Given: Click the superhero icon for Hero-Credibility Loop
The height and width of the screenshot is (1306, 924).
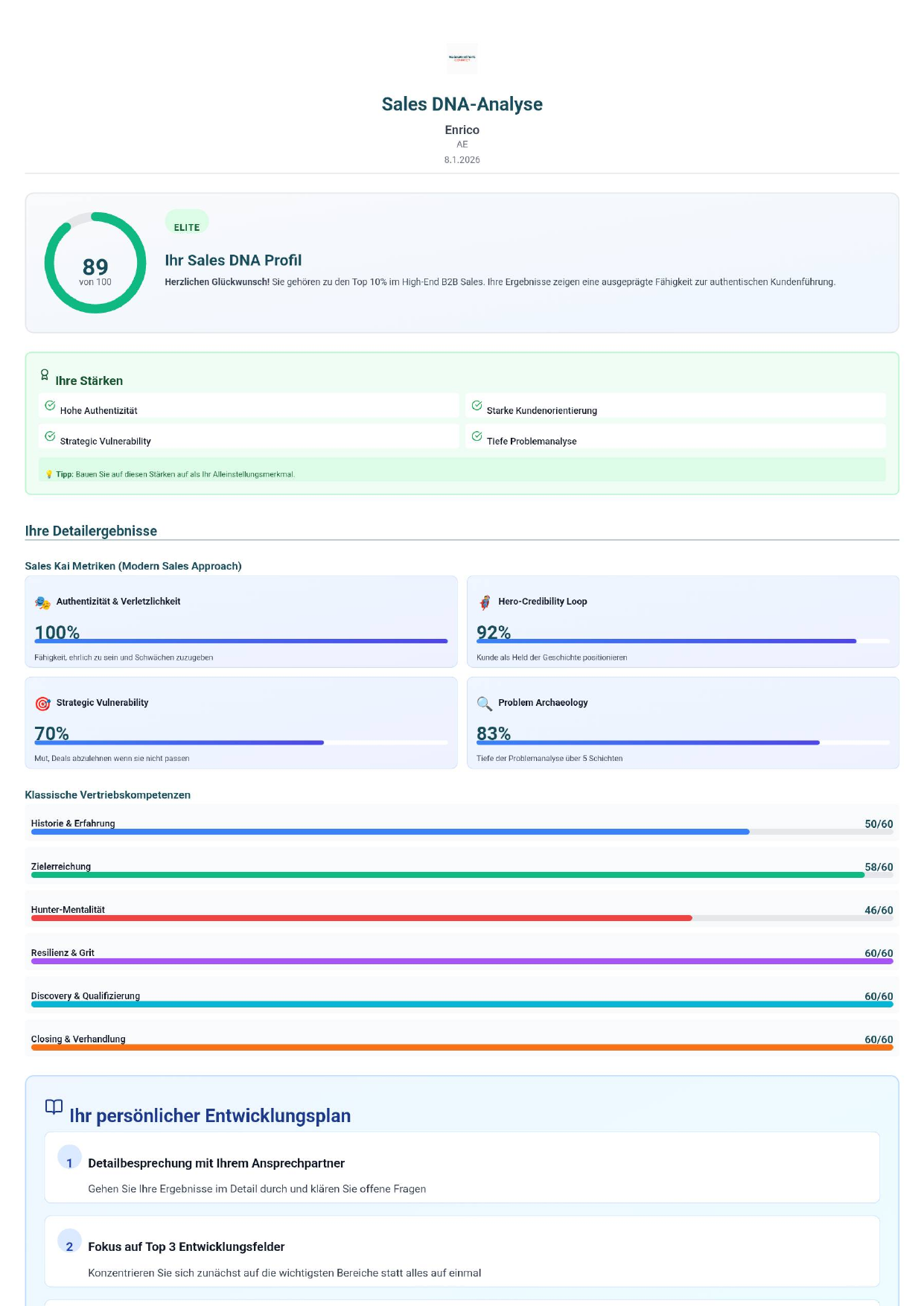Looking at the screenshot, I should (485, 602).
